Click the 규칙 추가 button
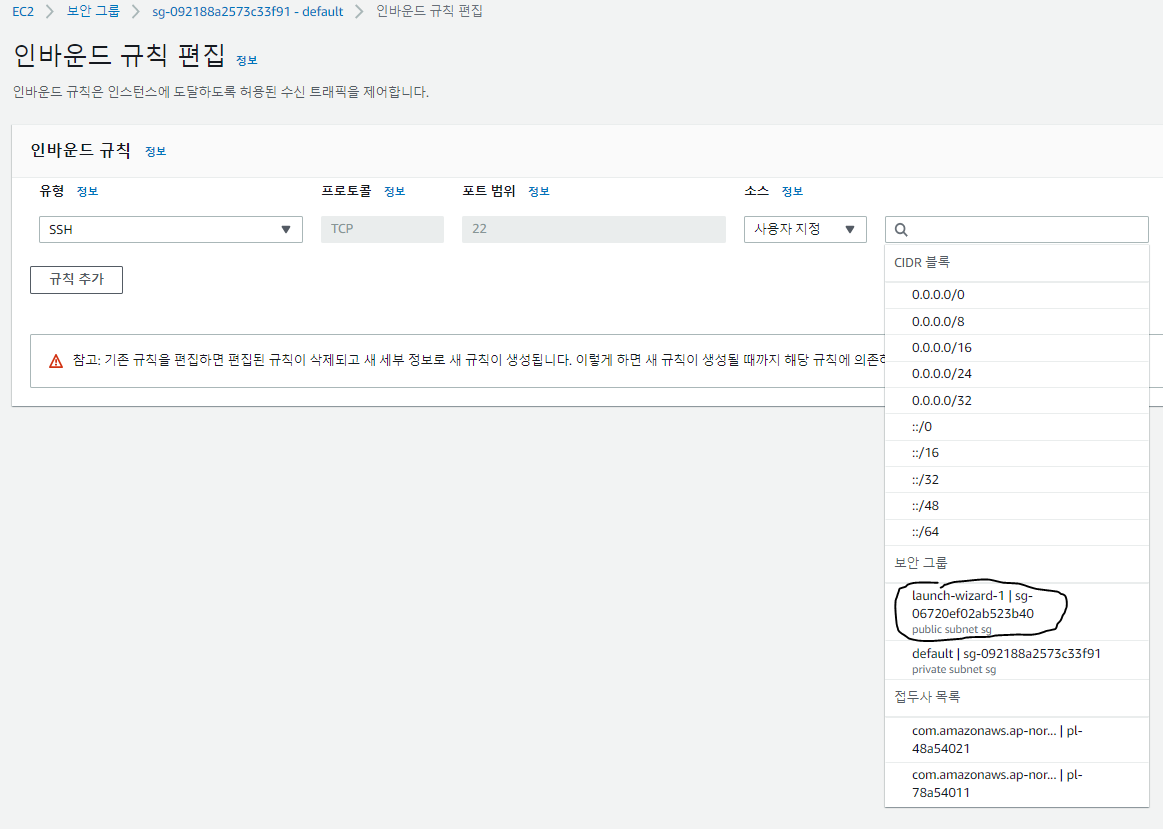1163x829 pixels. click(x=76, y=279)
